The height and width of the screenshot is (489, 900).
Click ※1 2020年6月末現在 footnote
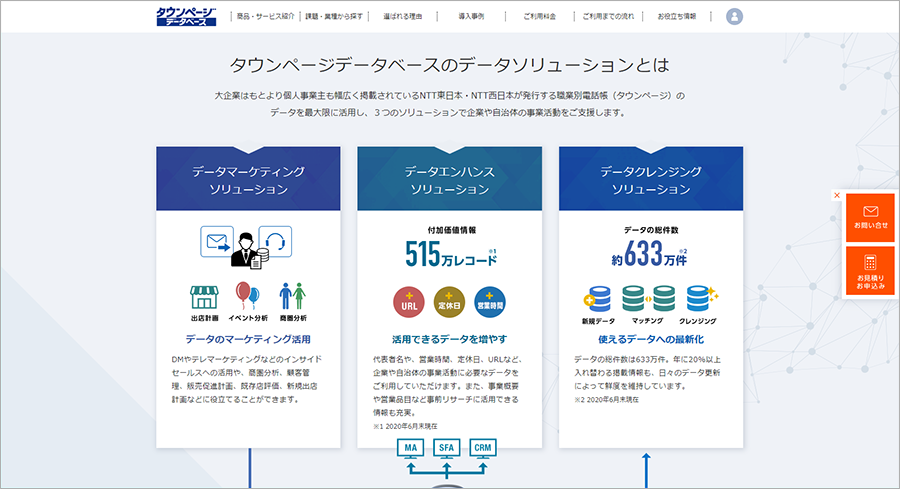click(405, 426)
